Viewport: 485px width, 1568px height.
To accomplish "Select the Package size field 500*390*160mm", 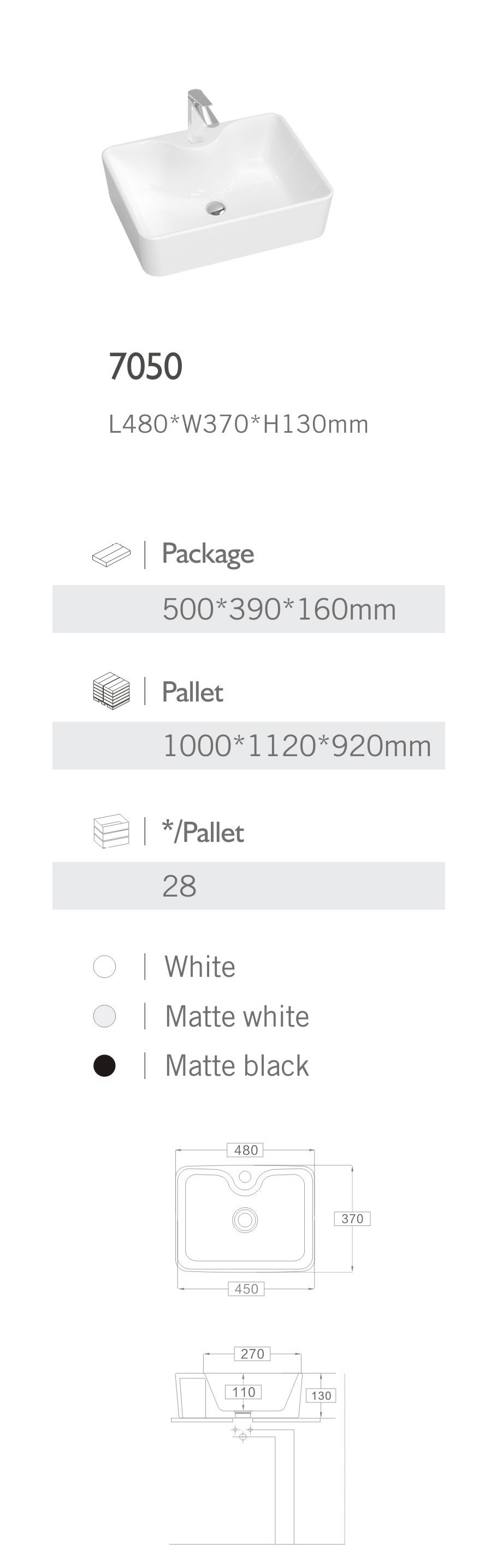I will pyautogui.click(x=279, y=609).
